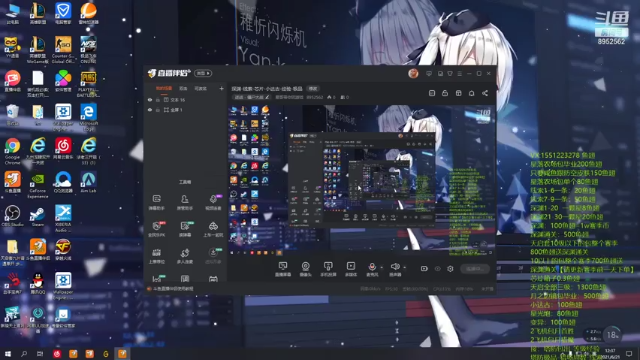Image resolution: width=640 pixels, height=360 pixels.
Task: Click the speaker volume icon
Action: pos(395,267)
